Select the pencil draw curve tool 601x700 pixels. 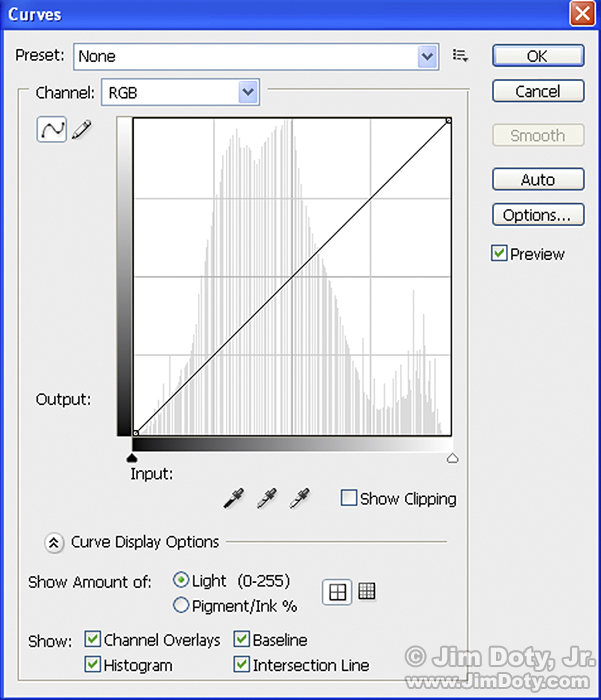(82, 129)
